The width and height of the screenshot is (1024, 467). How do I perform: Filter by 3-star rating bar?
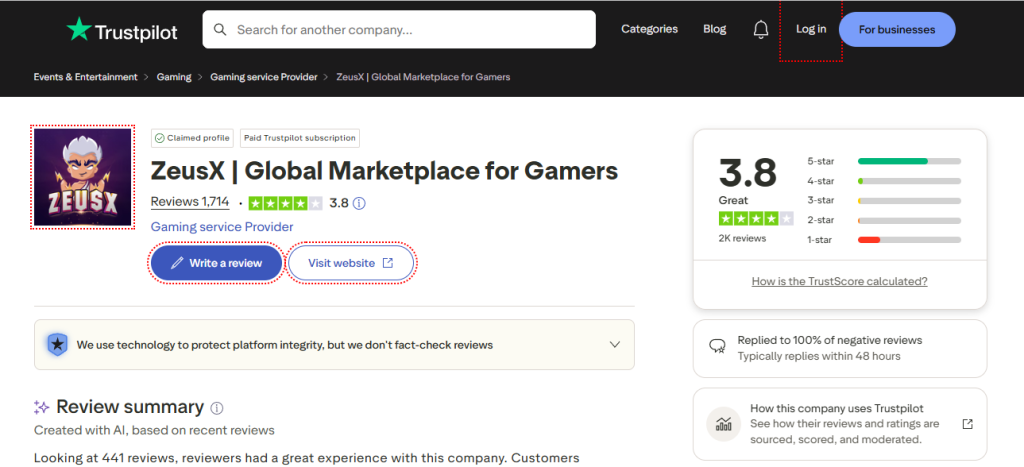coord(884,201)
